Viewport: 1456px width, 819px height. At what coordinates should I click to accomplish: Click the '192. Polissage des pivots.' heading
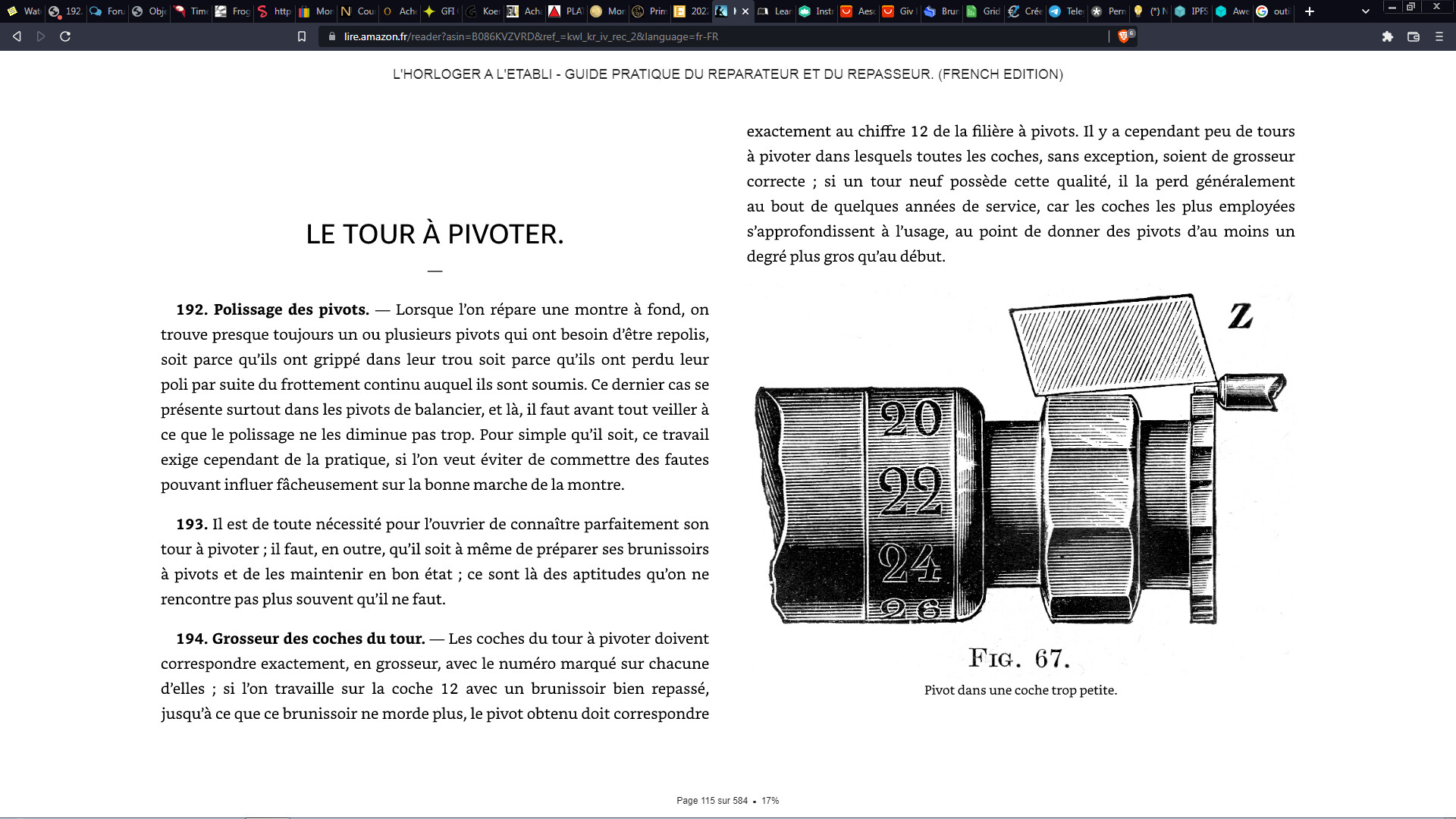[x=272, y=309]
